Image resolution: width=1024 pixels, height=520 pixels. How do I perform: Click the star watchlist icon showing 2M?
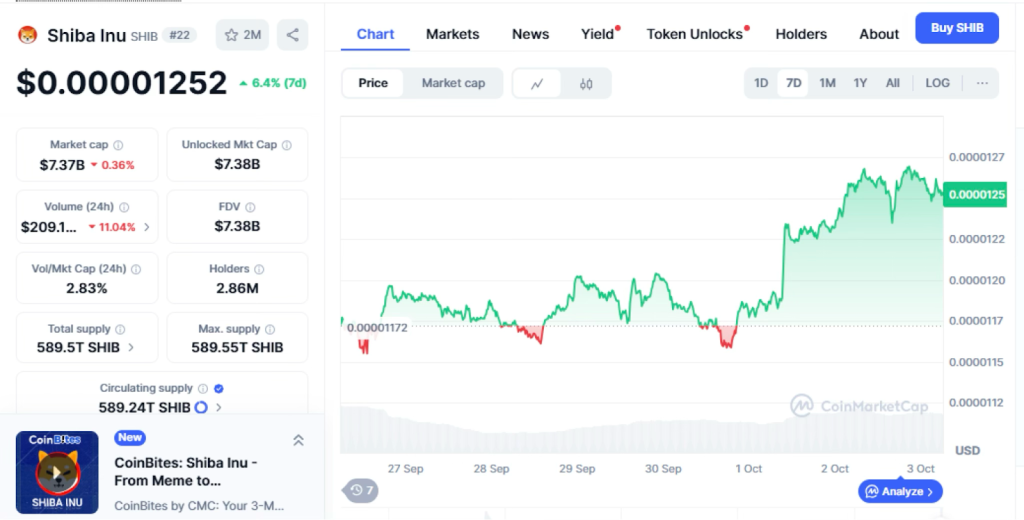click(242, 35)
